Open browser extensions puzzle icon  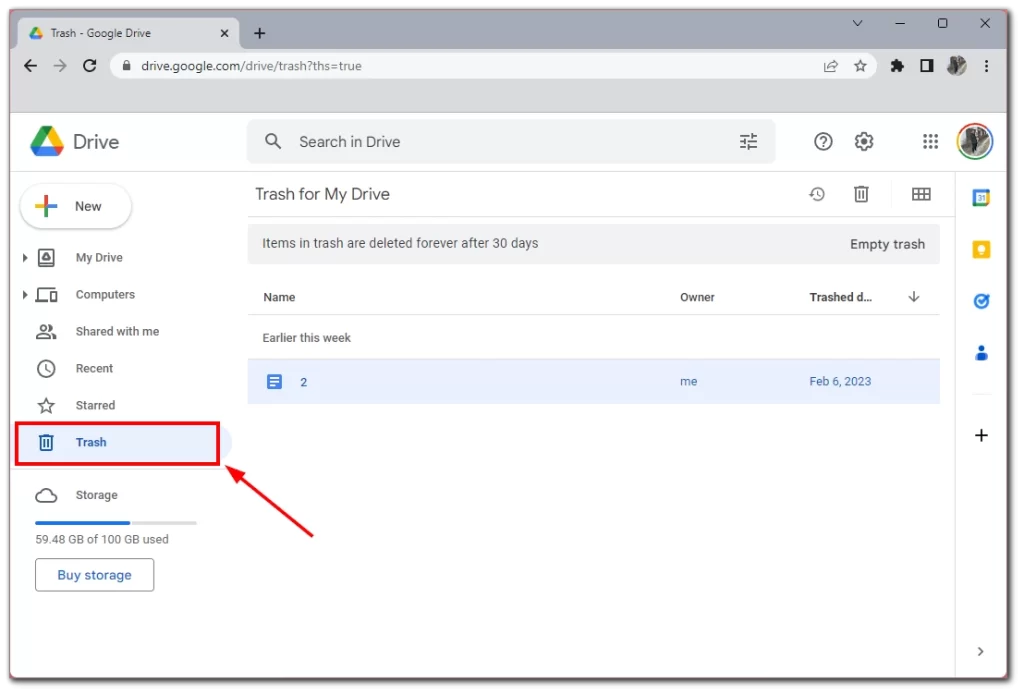tap(897, 65)
